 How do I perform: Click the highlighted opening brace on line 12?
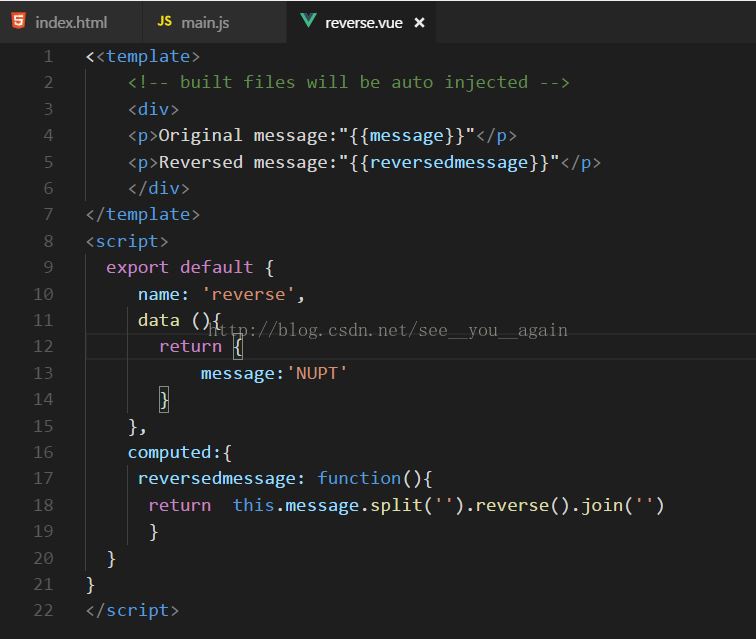coord(238,347)
